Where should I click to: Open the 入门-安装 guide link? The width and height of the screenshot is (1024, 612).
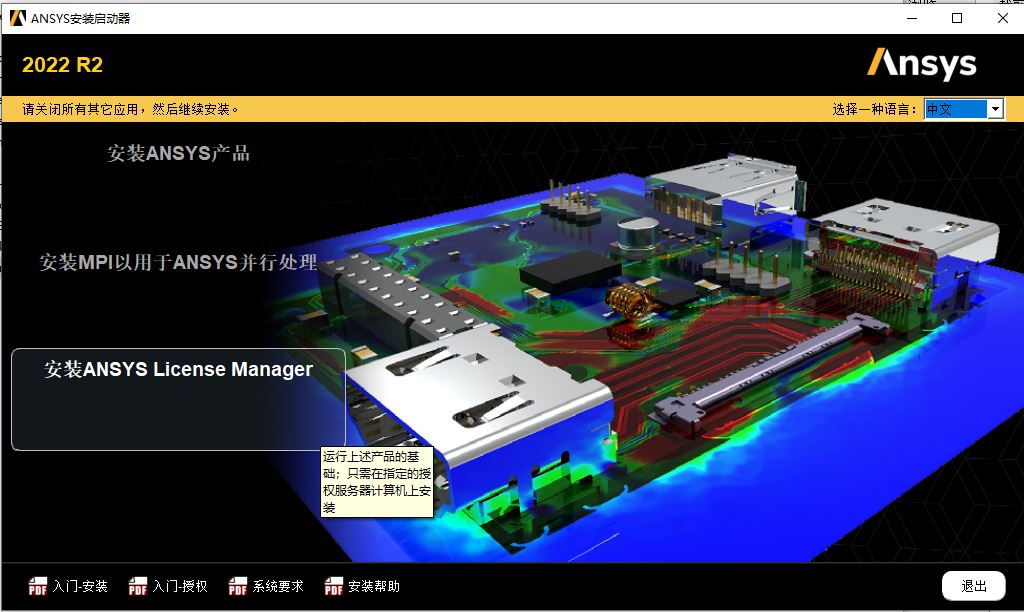click(x=80, y=587)
